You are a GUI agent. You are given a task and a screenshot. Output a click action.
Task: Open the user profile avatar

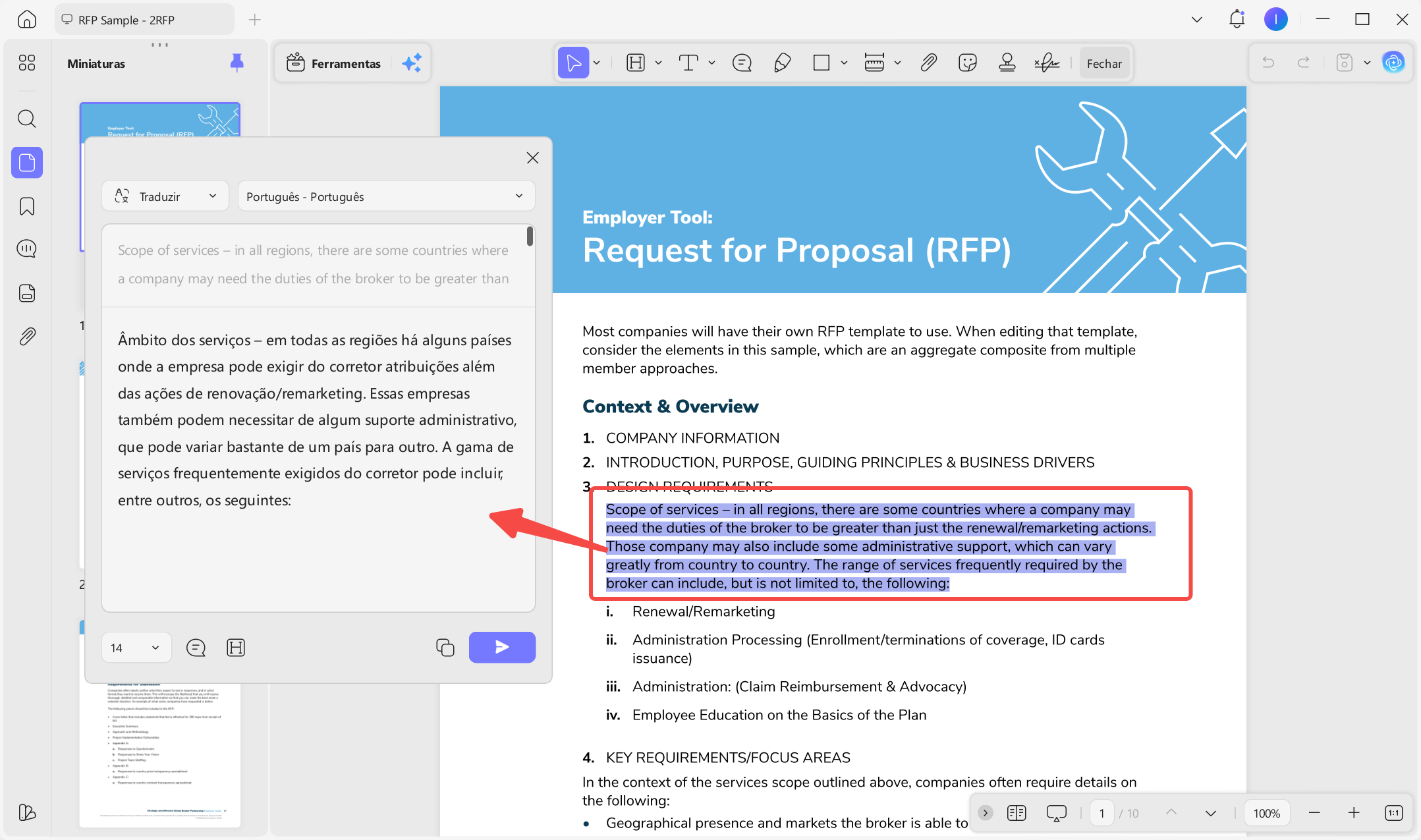click(x=1276, y=19)
